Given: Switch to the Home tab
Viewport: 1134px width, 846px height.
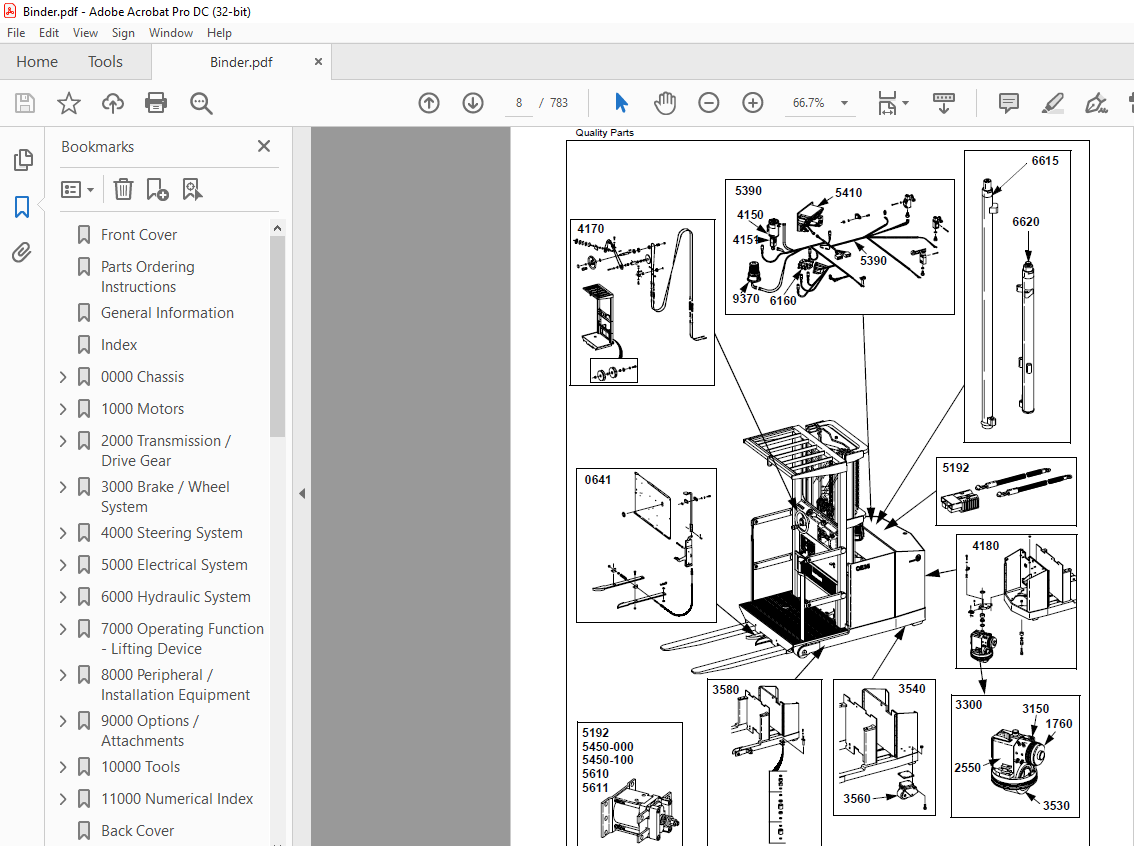Looking at the screenshot, I should pyautogui.click(x=37, y=61).
